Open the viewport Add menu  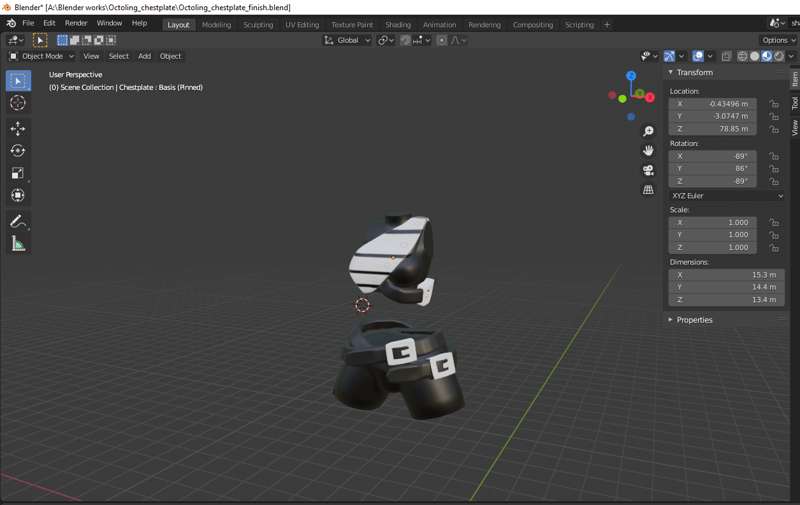[144, 56]
